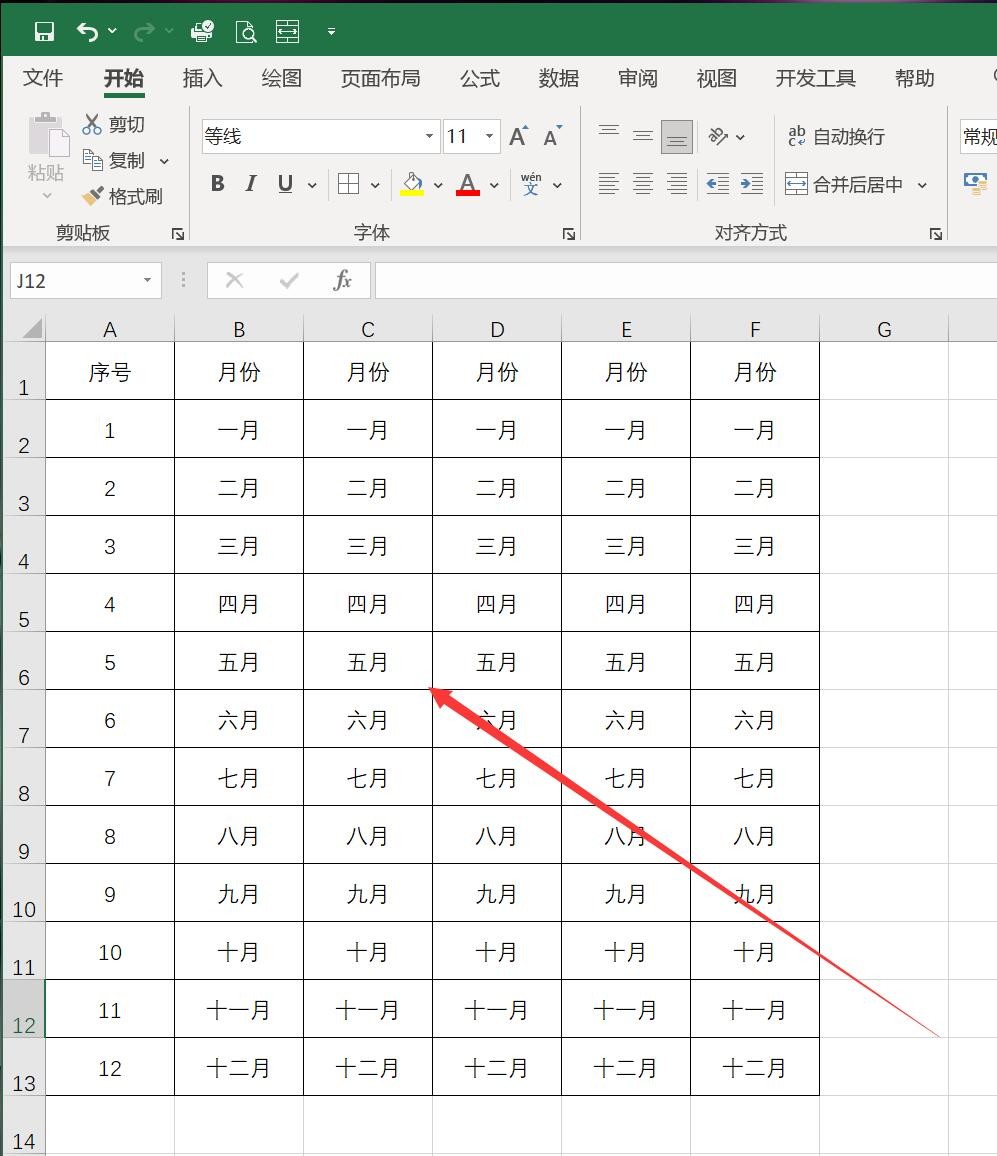Screen dimensions: 997x1156
Task: Open the 数据 ribbon tab
Action: (x=559, y=78)
